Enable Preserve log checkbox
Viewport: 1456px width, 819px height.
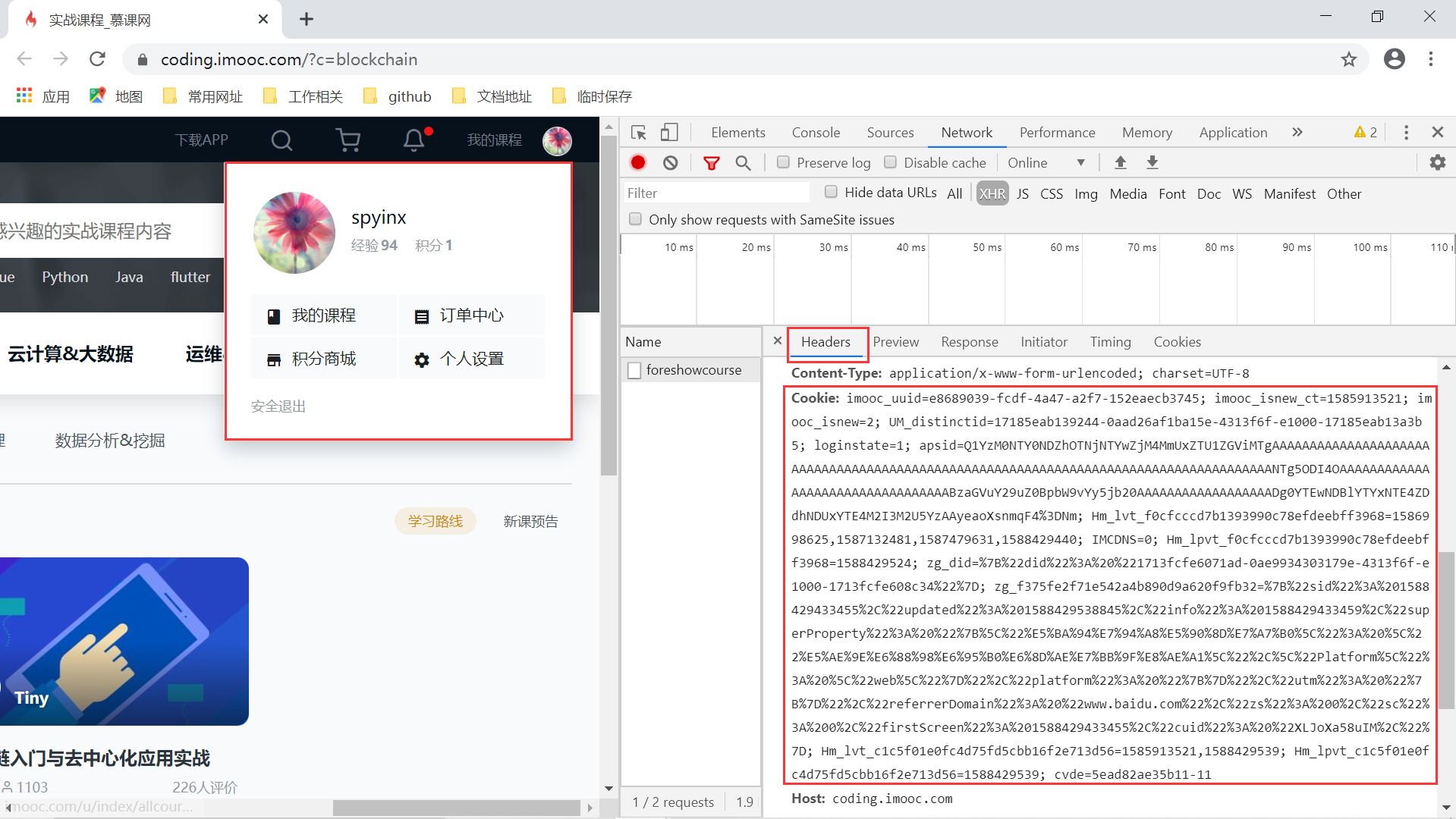pyautogui.click(x=783, y=162)
